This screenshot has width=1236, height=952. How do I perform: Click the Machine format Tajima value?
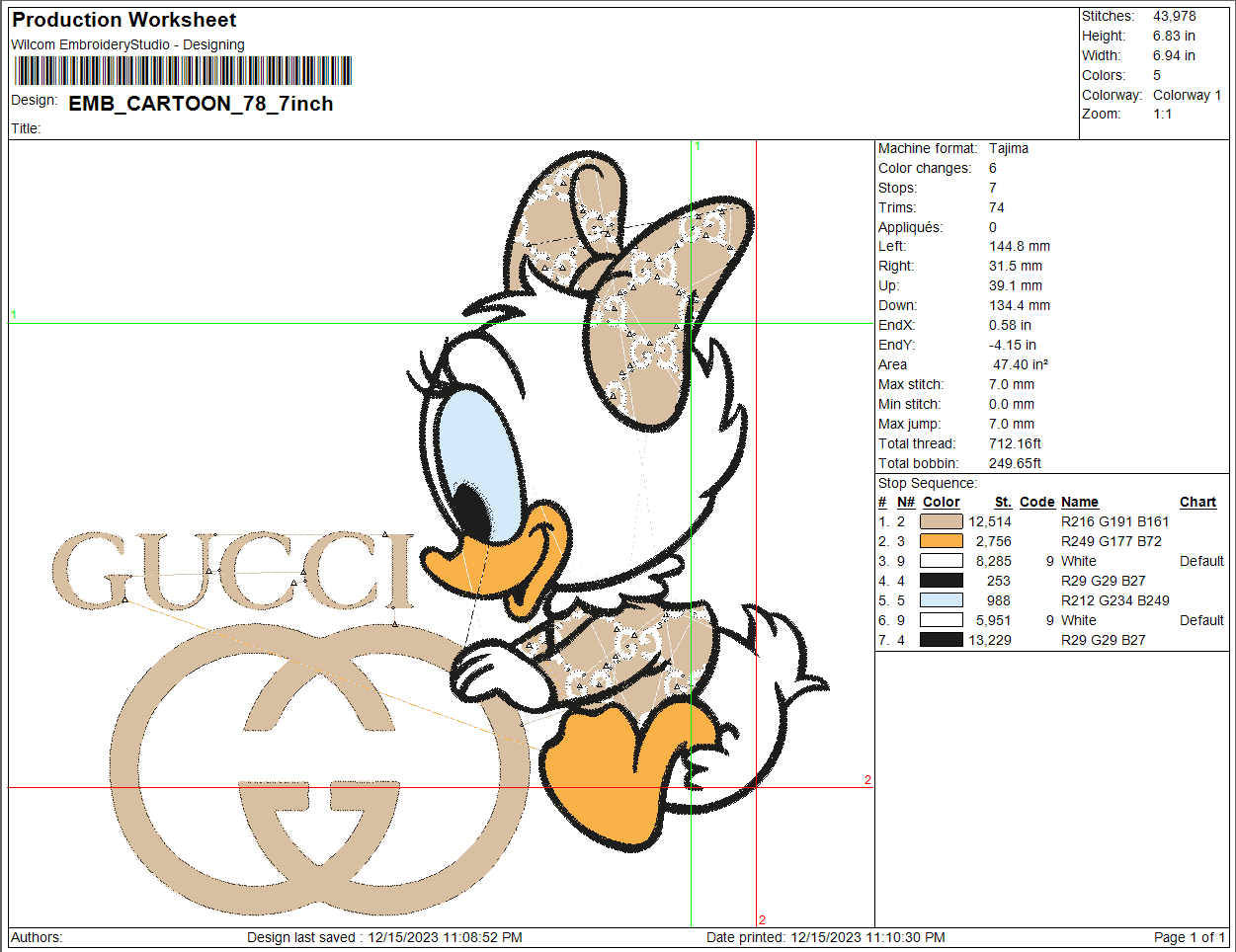(x=1009, y=148)
